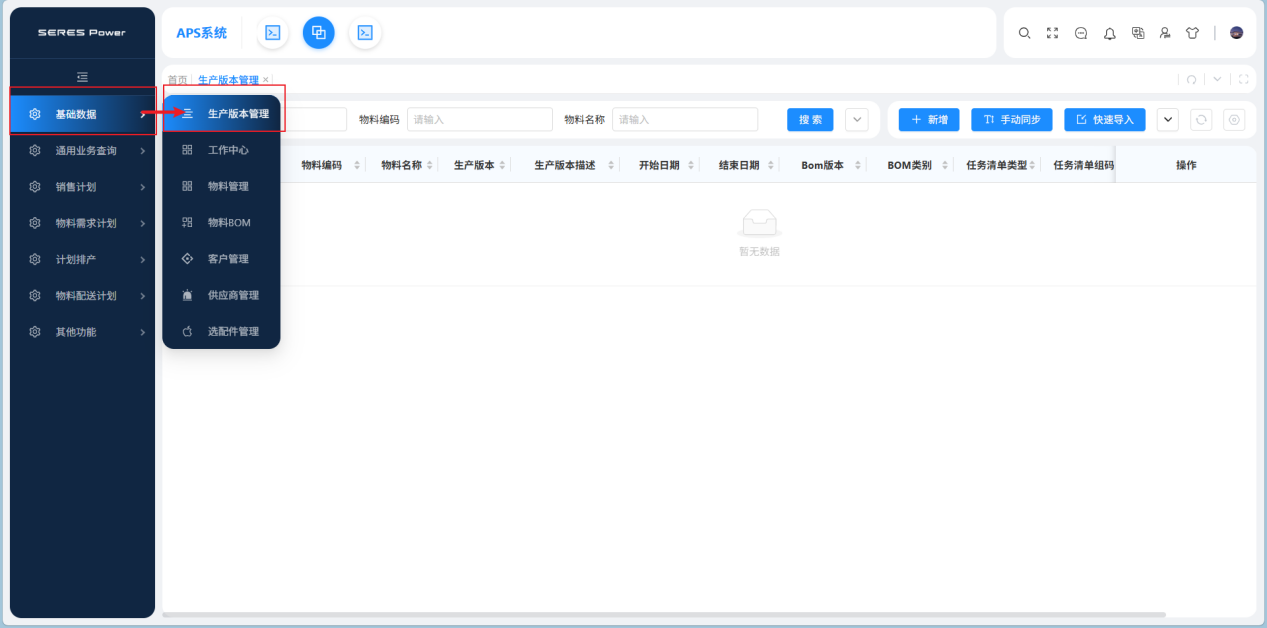The height and width of the screenshot is (628, 1267).
Task: Expand more search filters next to 搜索
Action: point(857,120)
